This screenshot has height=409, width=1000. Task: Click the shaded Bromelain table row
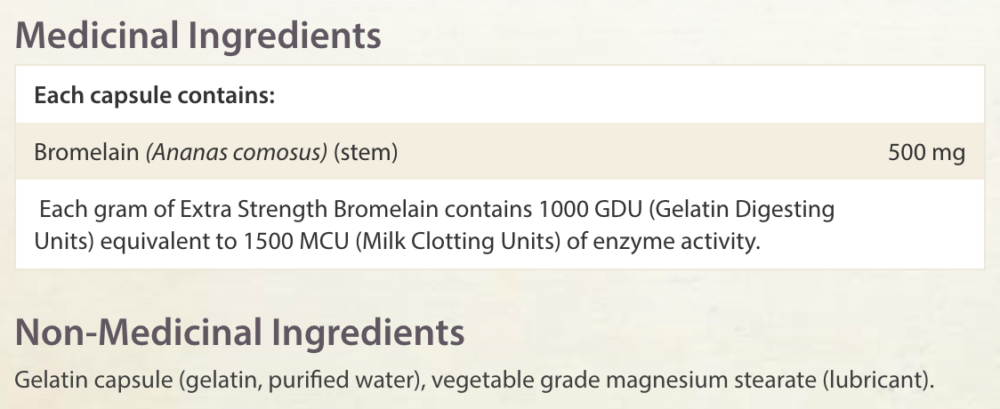[x=500, y=152]
